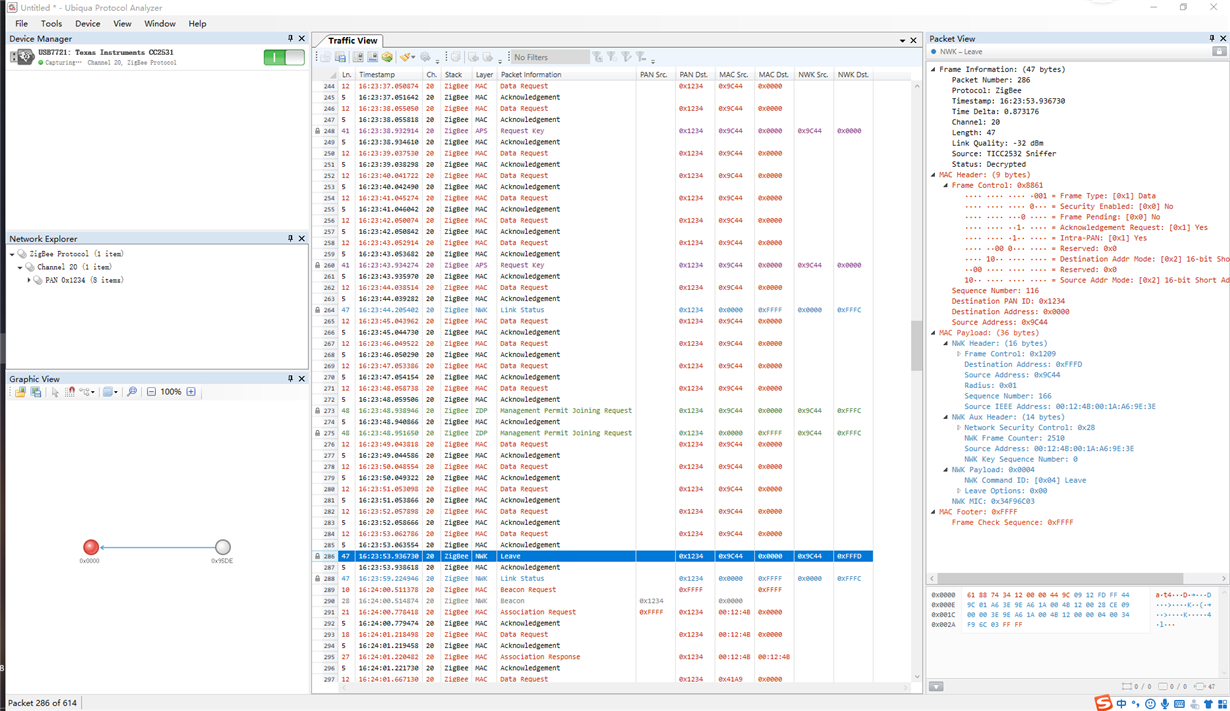Open the Tools menu
Image resolution: width=1230 pixels, height=711 pixels.
coord(51,23)
